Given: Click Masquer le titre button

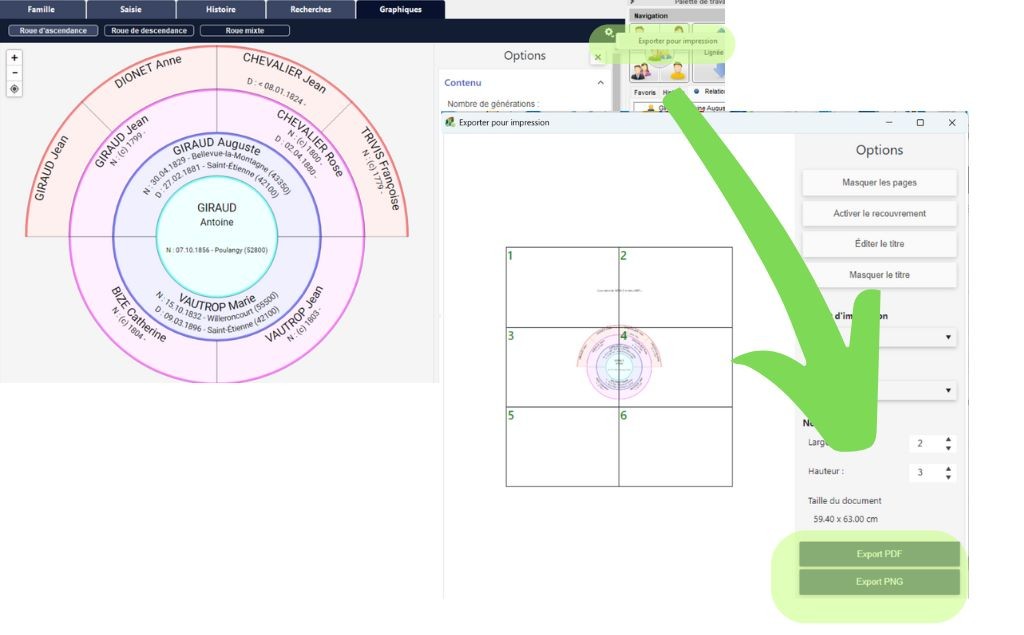Looking at the screenshot, I should point(879,275).
